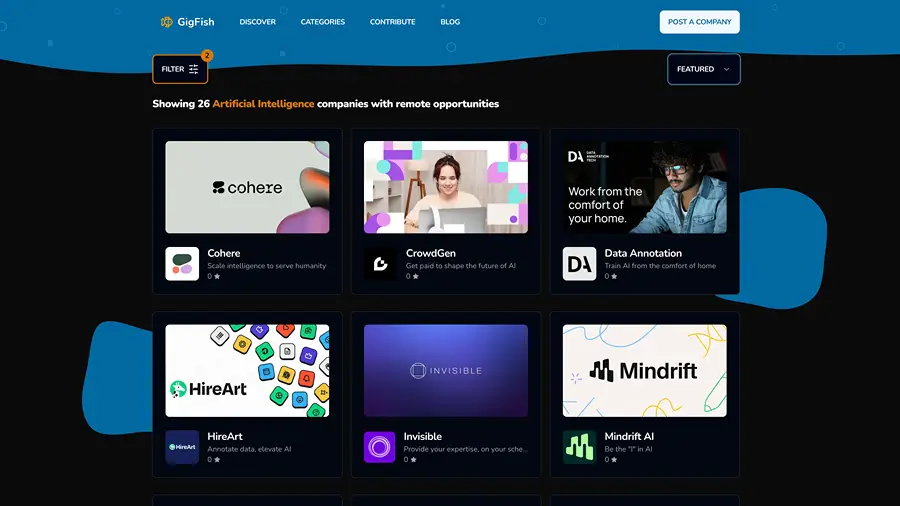900x506 pixels.
Task: Click the CrowdGen company logo icon
Action: pos(380,264)
